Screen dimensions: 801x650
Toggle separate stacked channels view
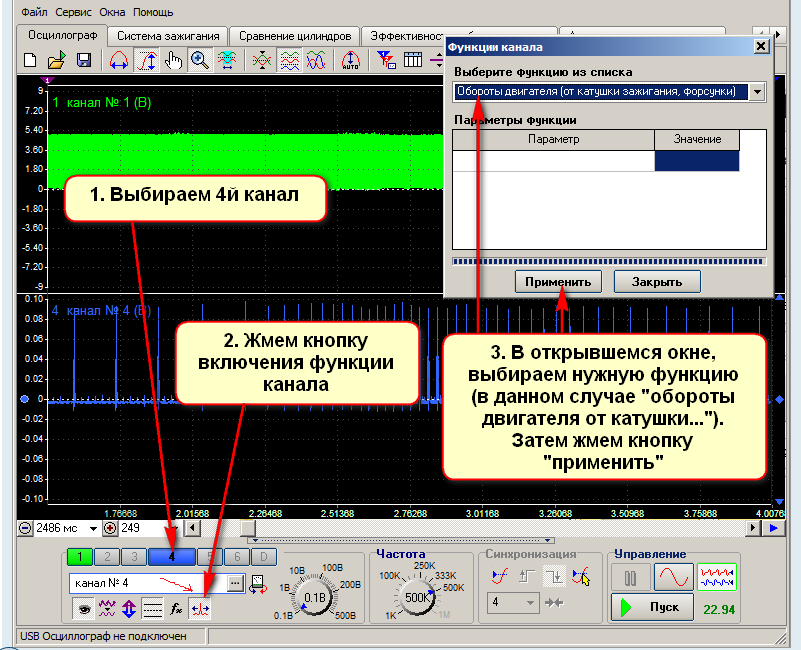pyautogui.click(x=289, y=60)
